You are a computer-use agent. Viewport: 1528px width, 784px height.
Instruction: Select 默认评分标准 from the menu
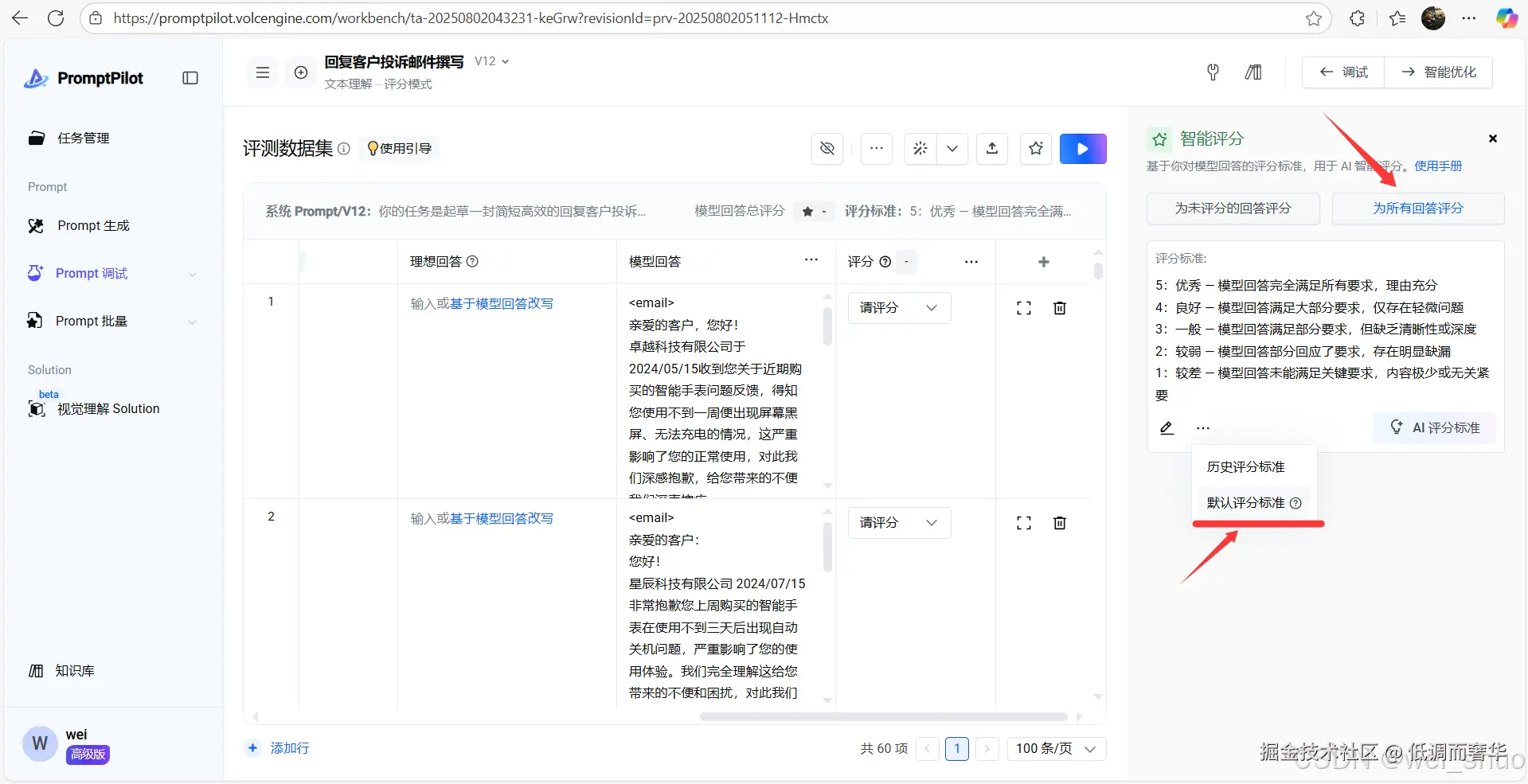click(1245, 502)
